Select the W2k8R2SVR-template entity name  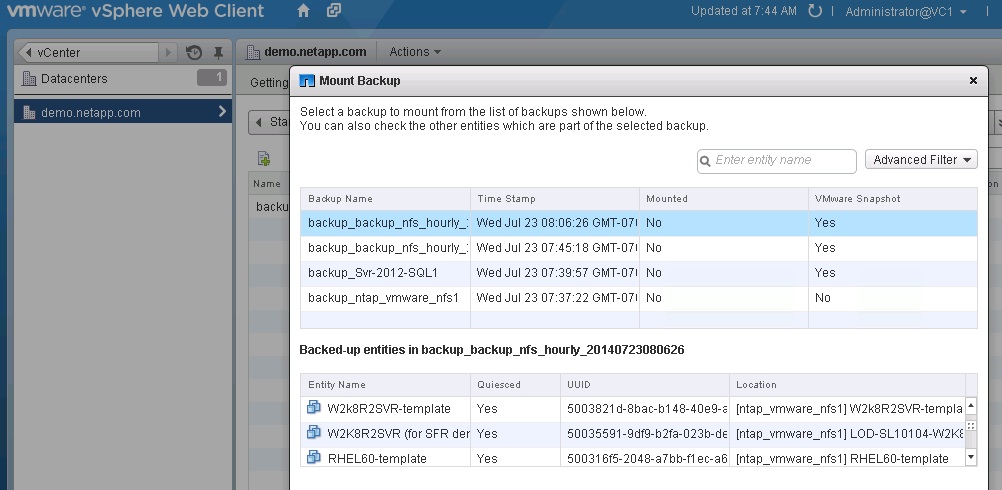tap(389, 409)
